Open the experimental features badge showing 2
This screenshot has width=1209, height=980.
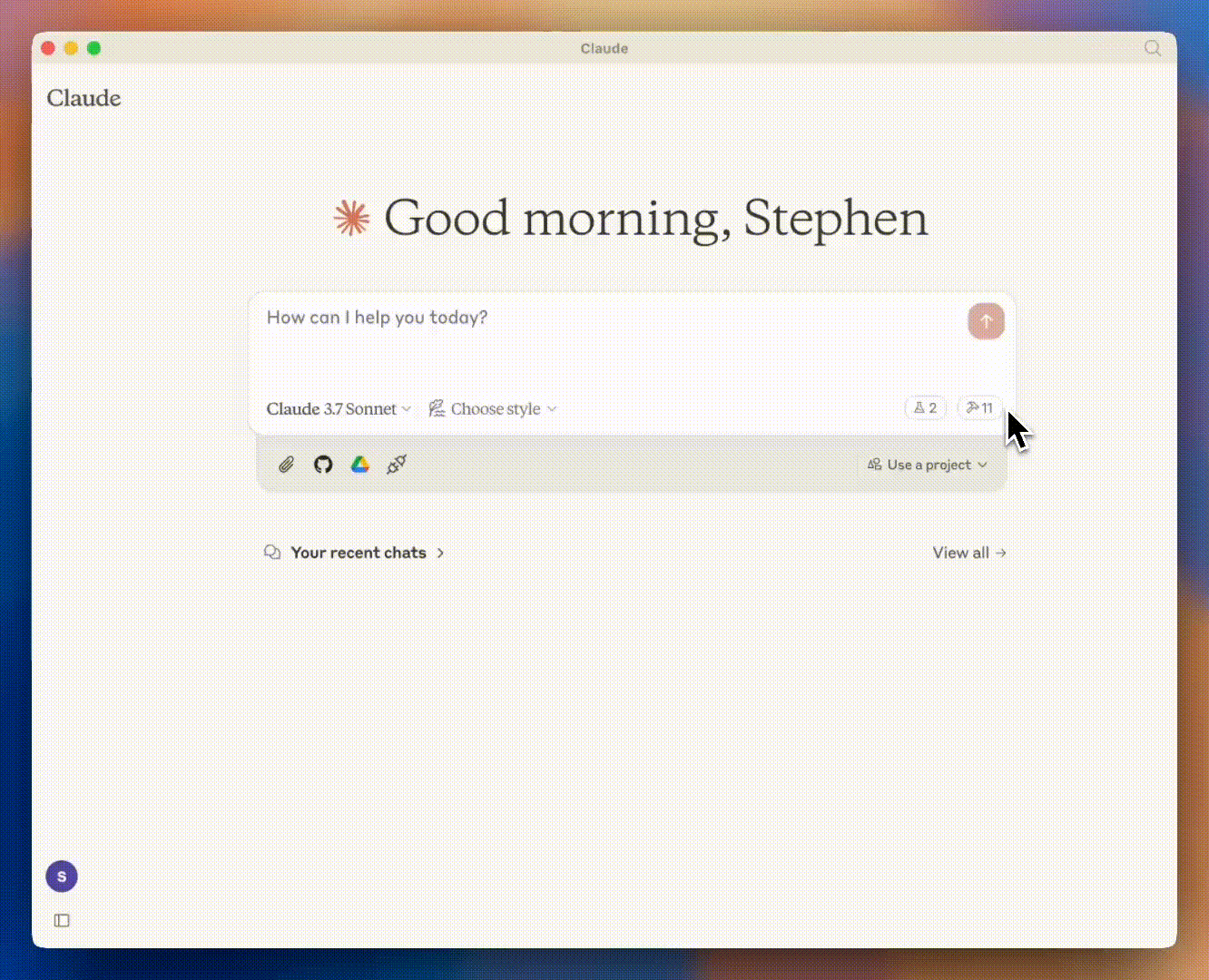[x=925, y=408]
